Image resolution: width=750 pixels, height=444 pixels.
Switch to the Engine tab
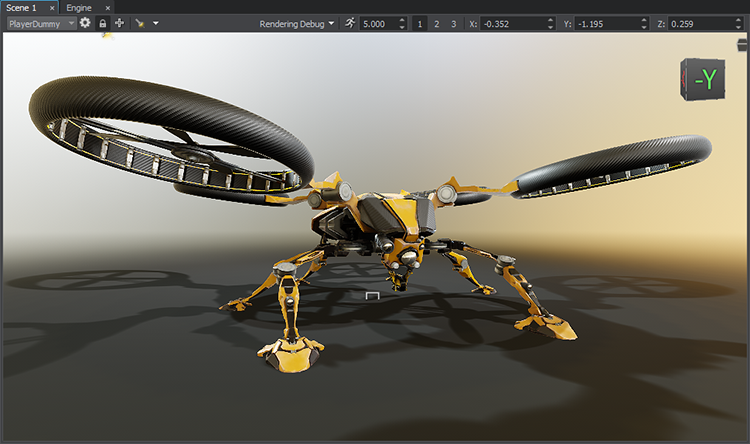(x=79, y=7)
